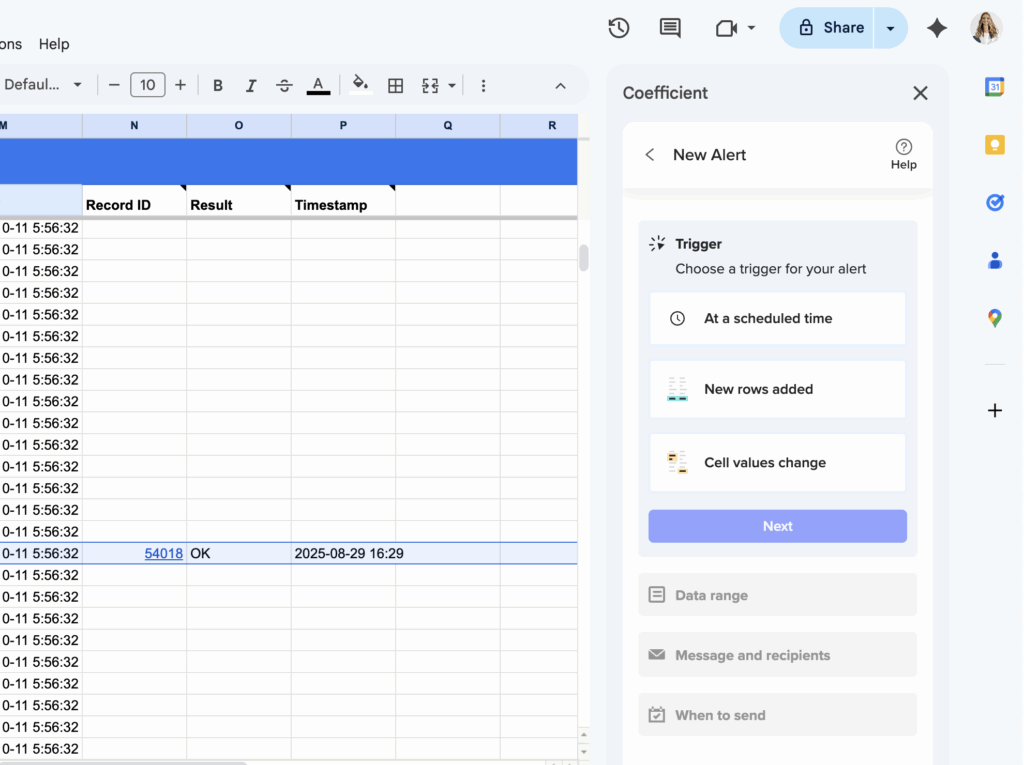Expand the 'When to send' section
The height and width of the screenshot is (765, 1024).
(x=777, y=715)
